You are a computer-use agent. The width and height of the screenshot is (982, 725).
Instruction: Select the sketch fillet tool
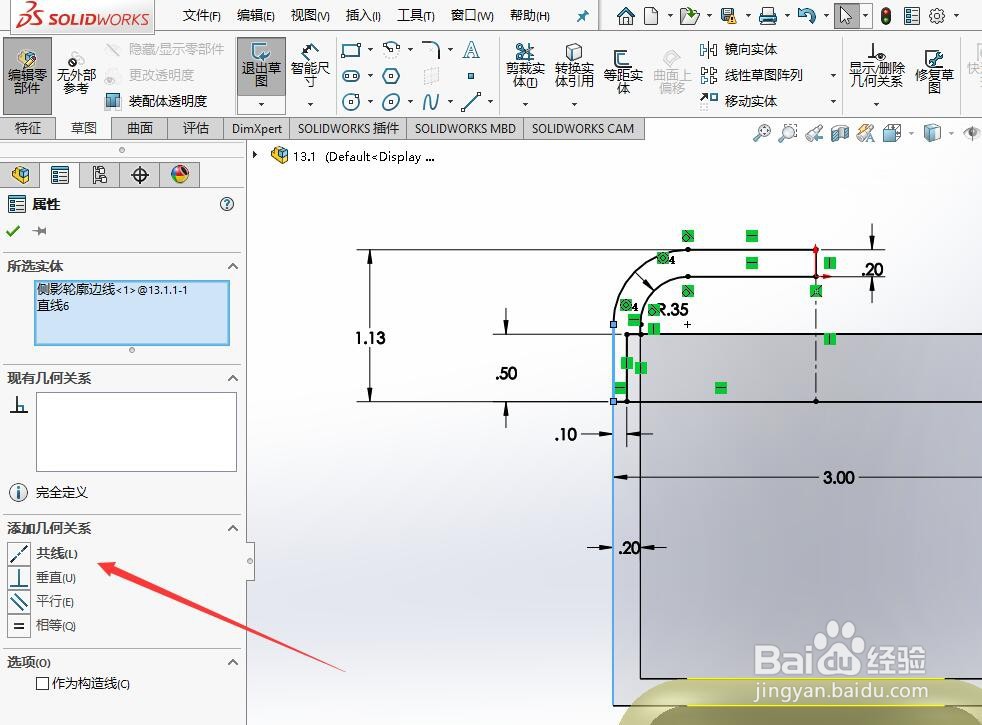(x=431, y=49)
